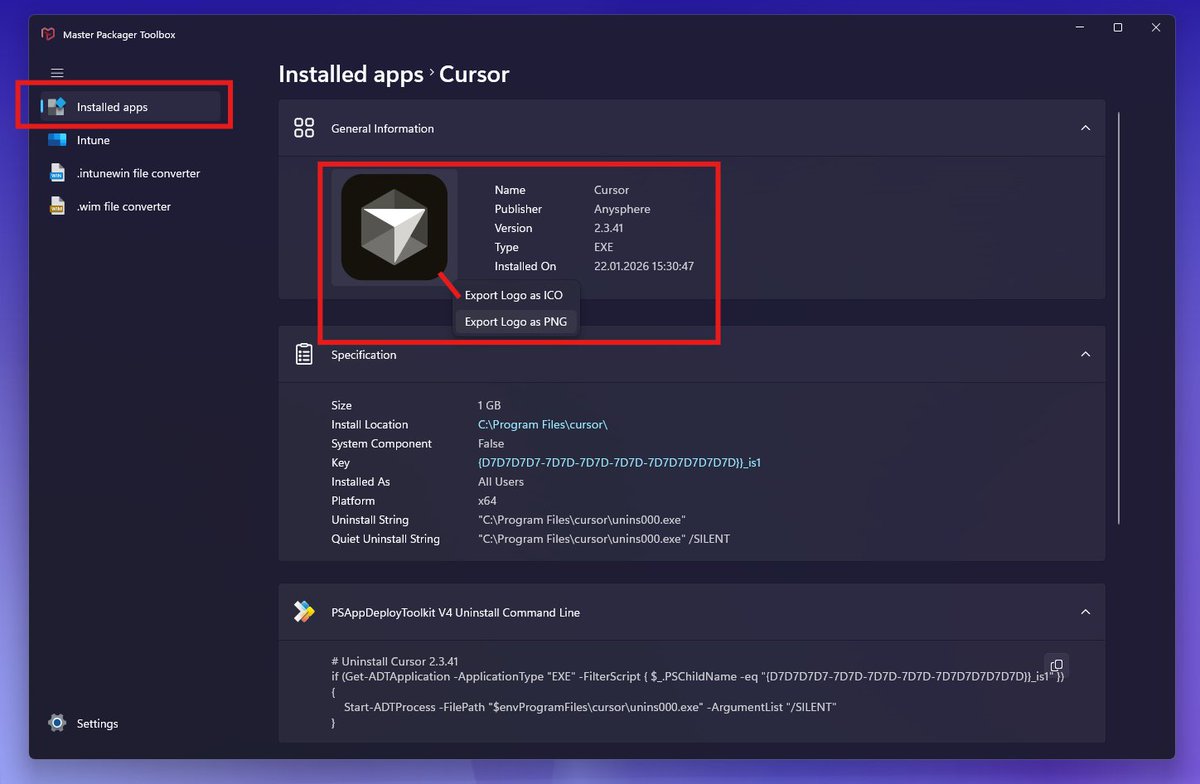The height and width of the screenshot is (784, 1200).
Task: Click the PSAppDeployToolkit section icon
Action: (x=304, y=612)
